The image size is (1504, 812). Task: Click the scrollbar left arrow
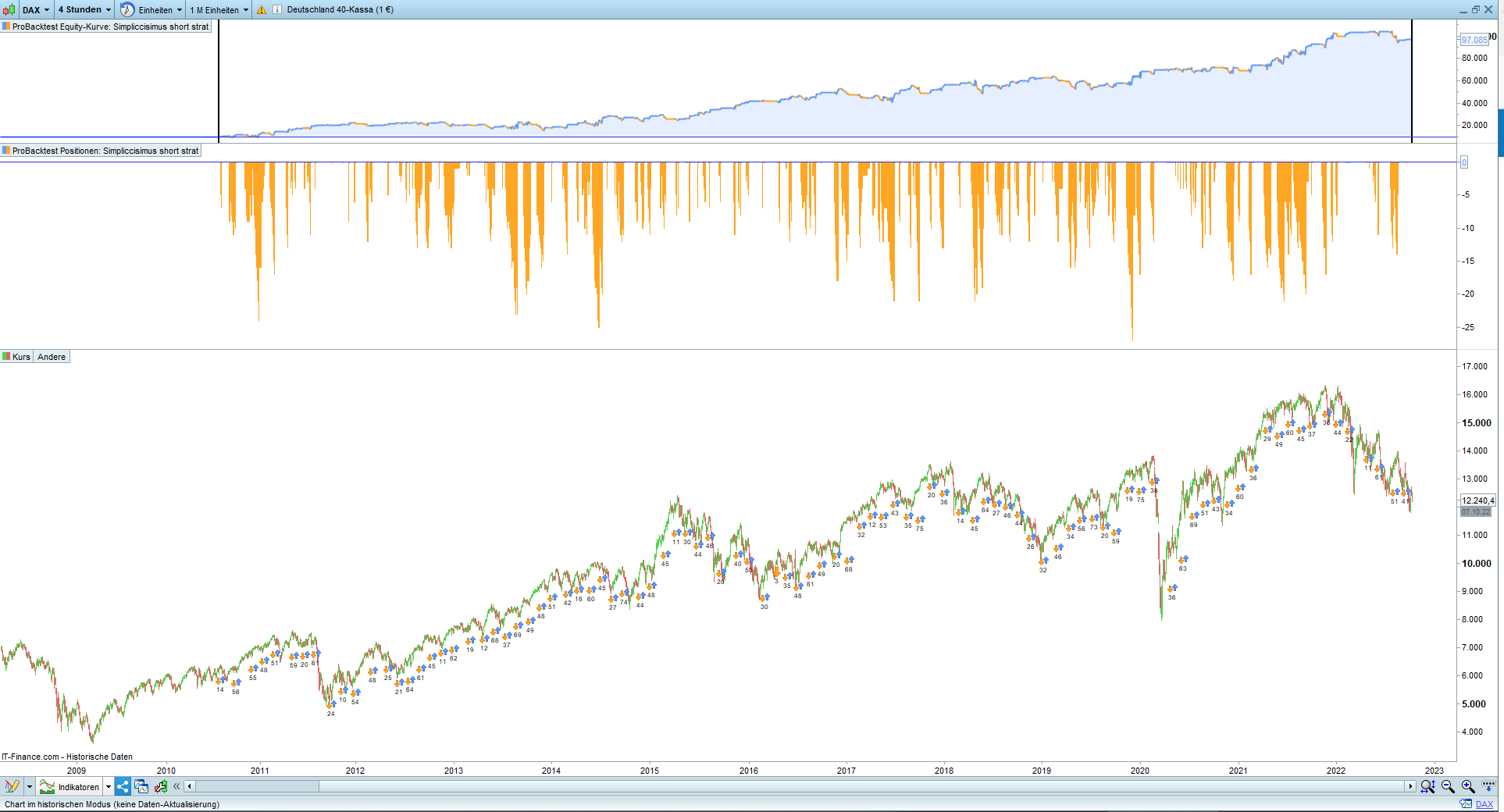pos(190,786)
